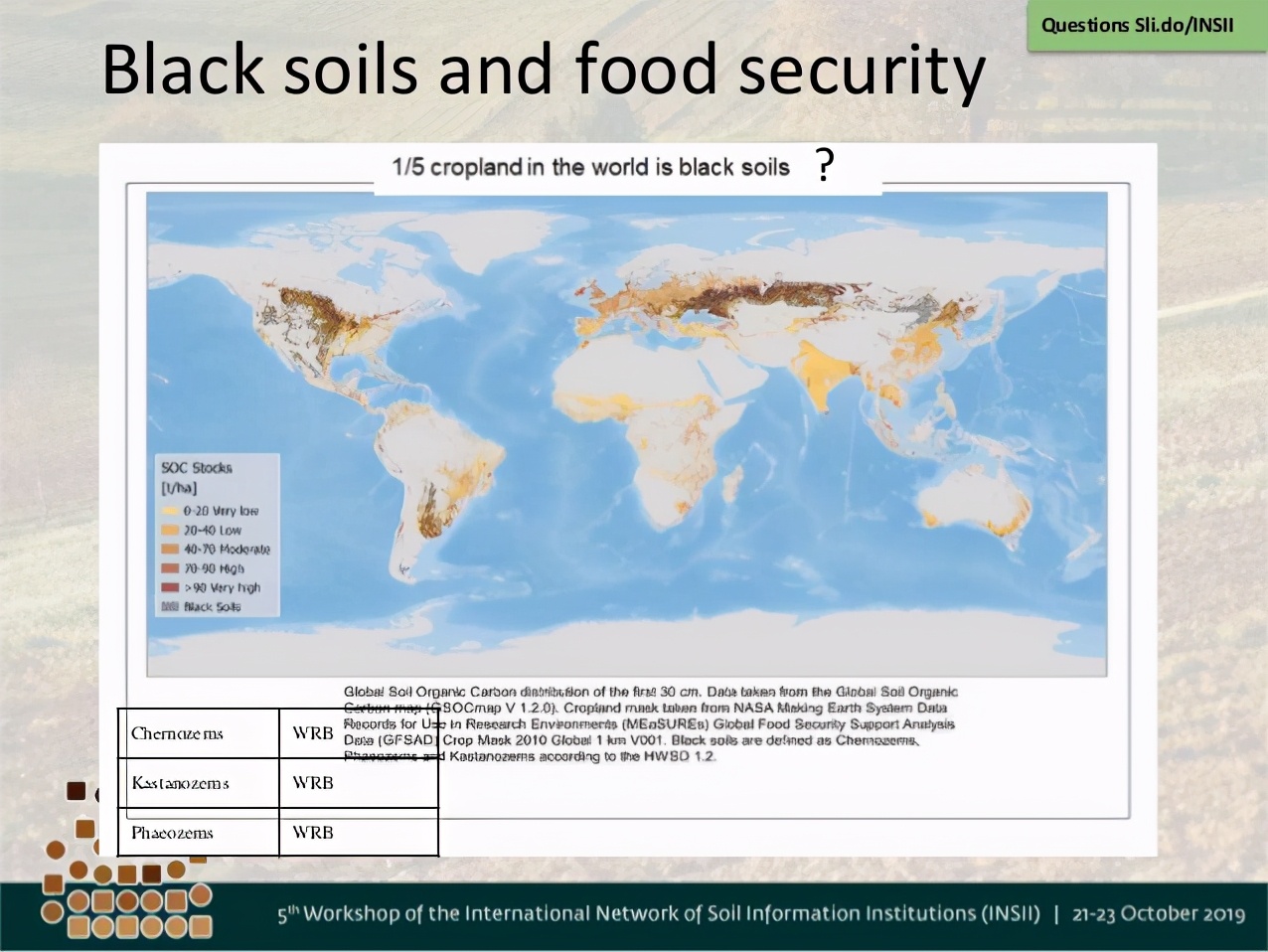Click the 21-23 October 2019 date in footer
Viewport: 1268px width, 952px height.
point(1158,914)
